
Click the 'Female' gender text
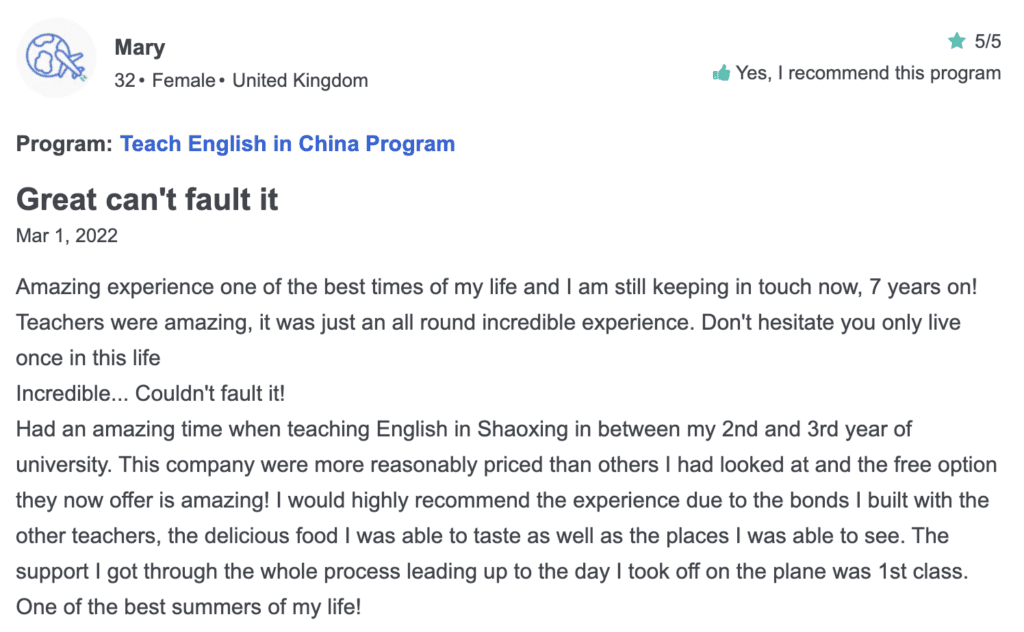pyautogui.click(x=184, y=80)
